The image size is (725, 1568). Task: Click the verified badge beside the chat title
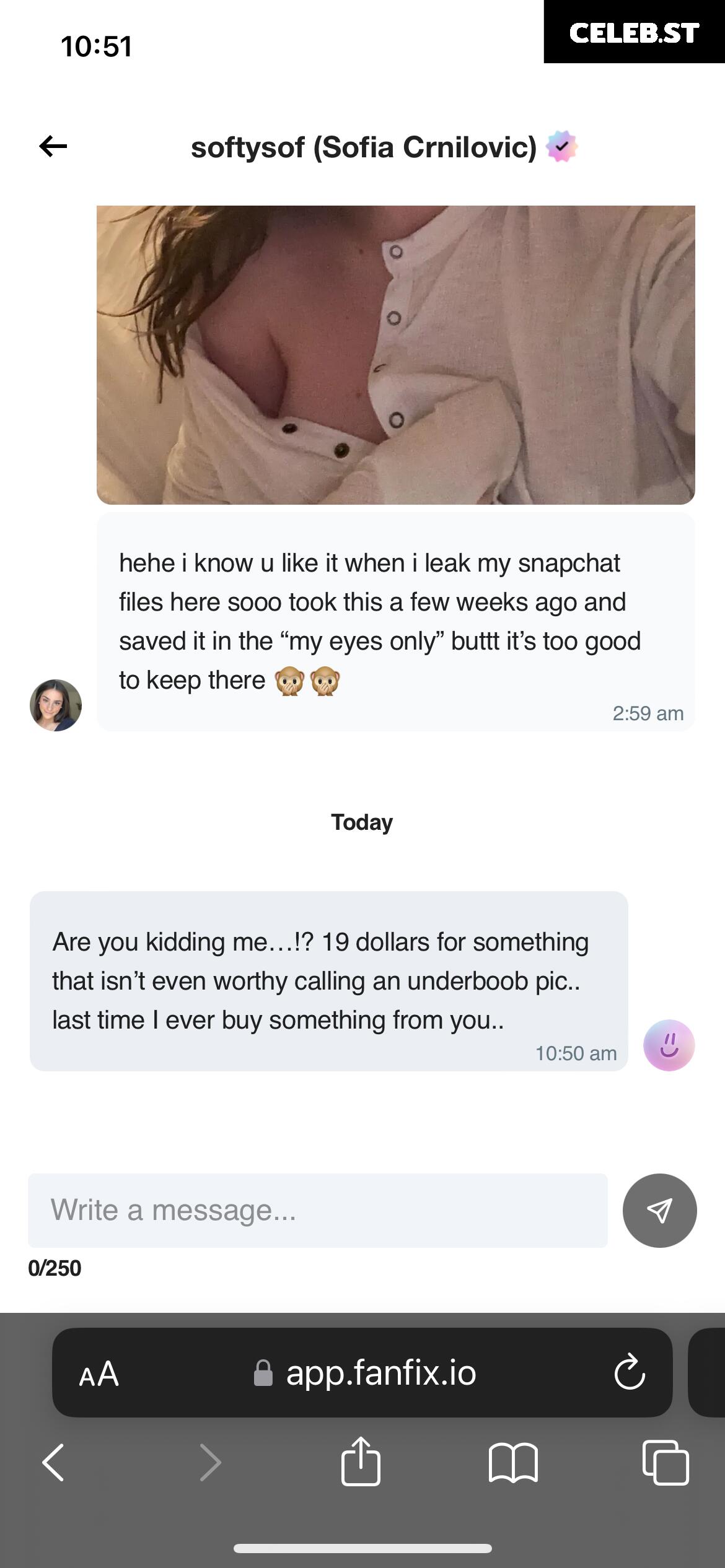pos(561,147)
